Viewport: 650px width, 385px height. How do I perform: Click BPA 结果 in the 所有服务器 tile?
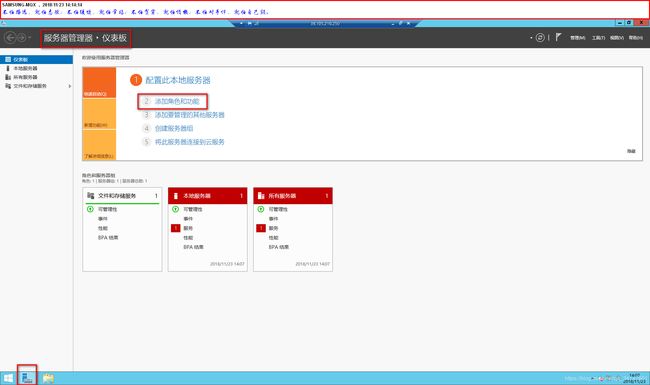279,247
